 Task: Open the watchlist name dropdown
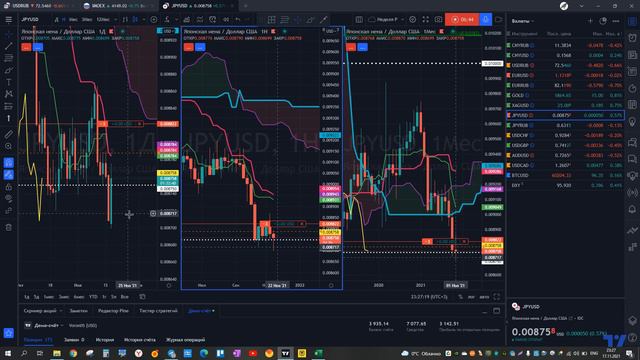(523, 21)
